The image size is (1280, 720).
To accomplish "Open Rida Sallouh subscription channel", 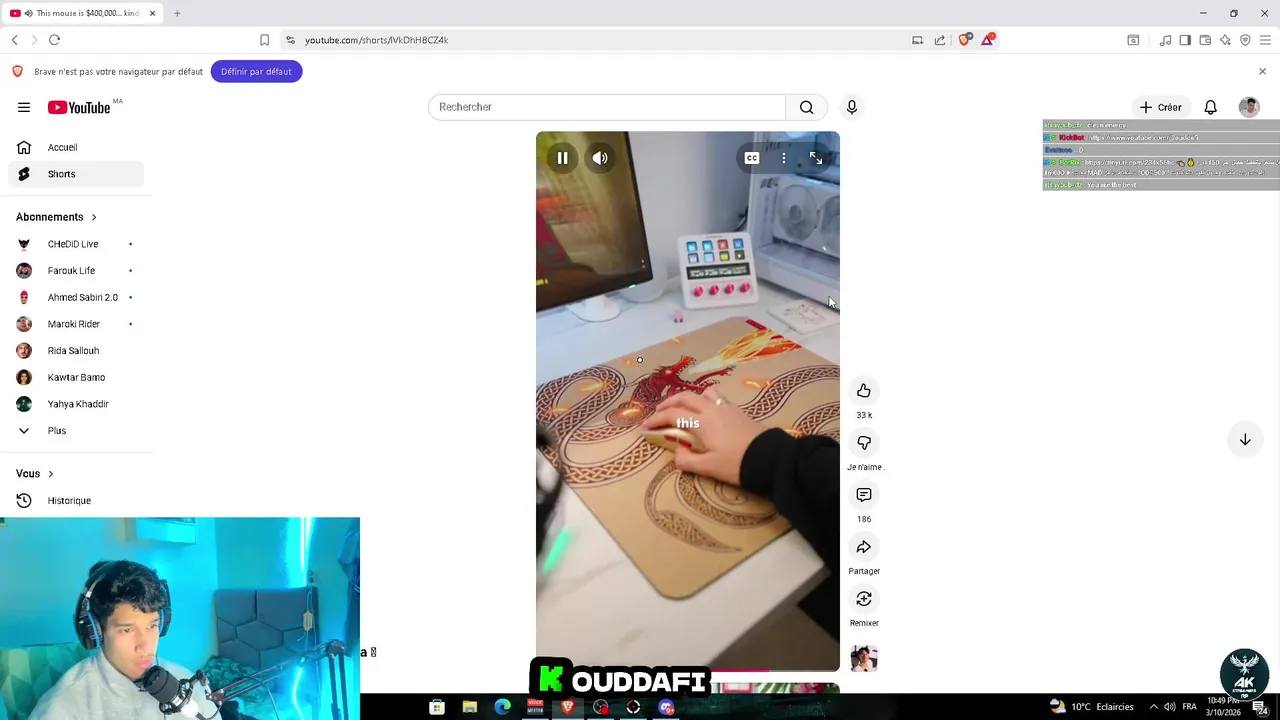I will 76,351.
